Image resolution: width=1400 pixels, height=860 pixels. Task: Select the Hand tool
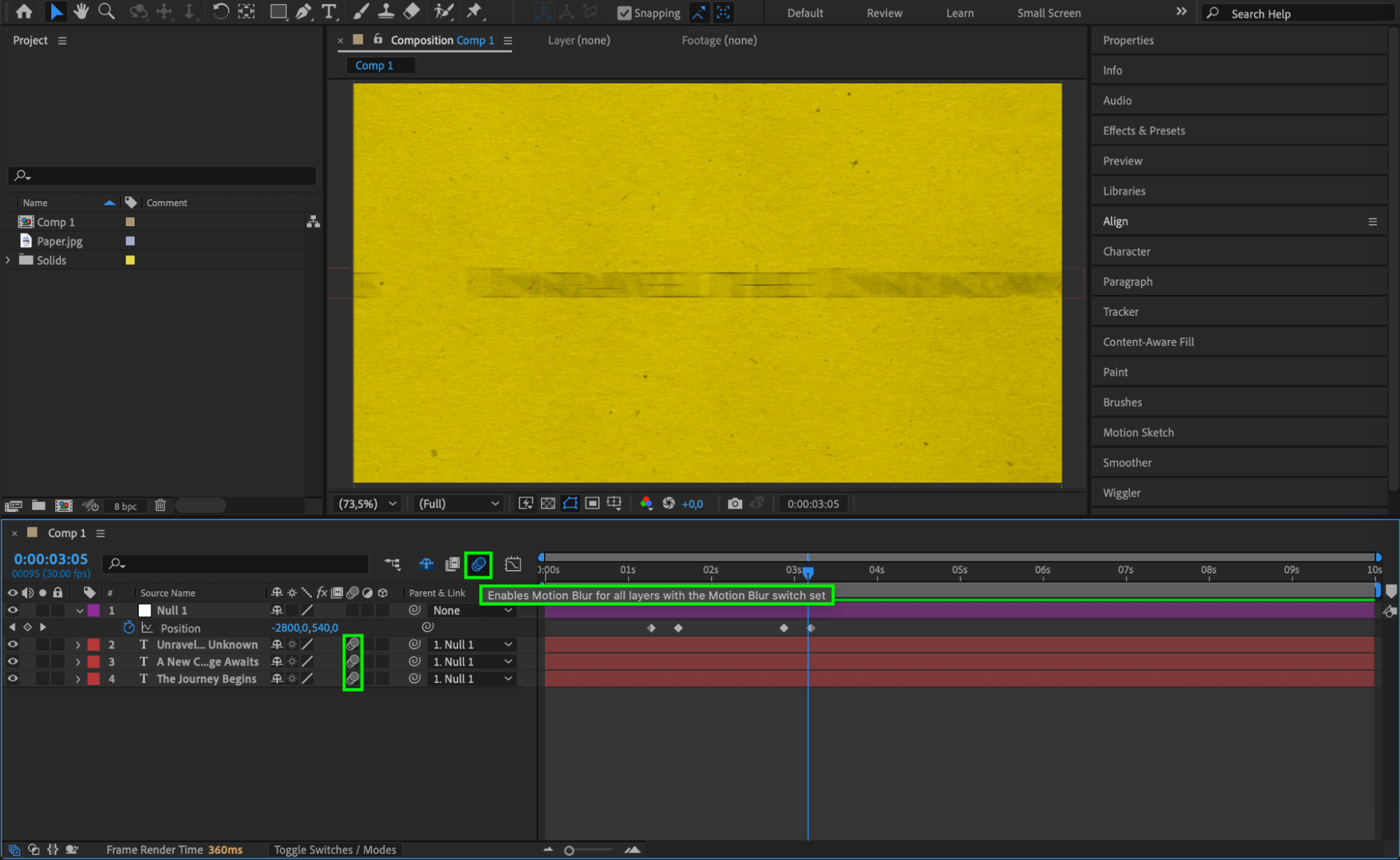(81, 11)
